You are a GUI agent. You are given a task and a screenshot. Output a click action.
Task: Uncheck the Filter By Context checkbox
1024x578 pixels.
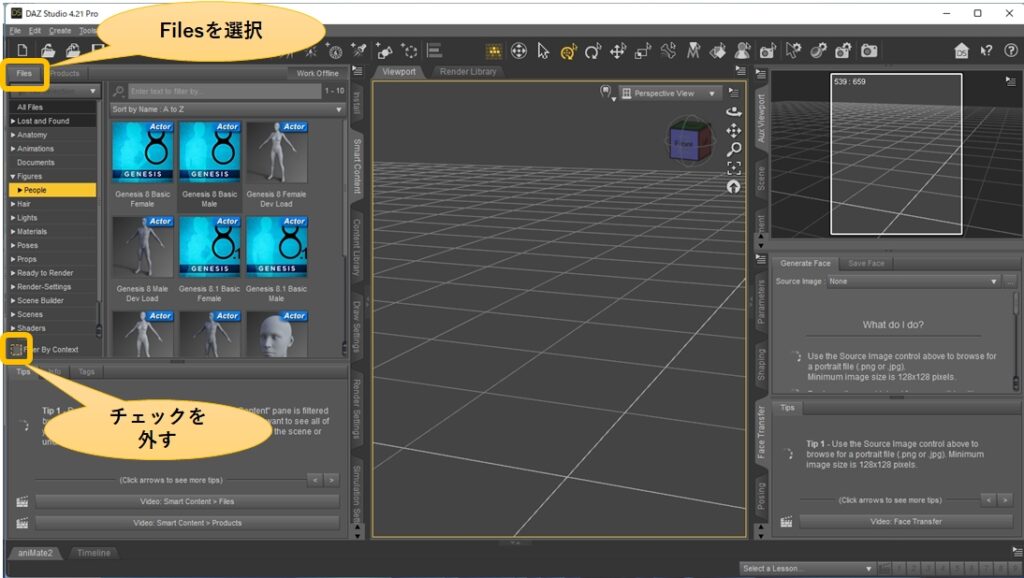click(17, 349)
